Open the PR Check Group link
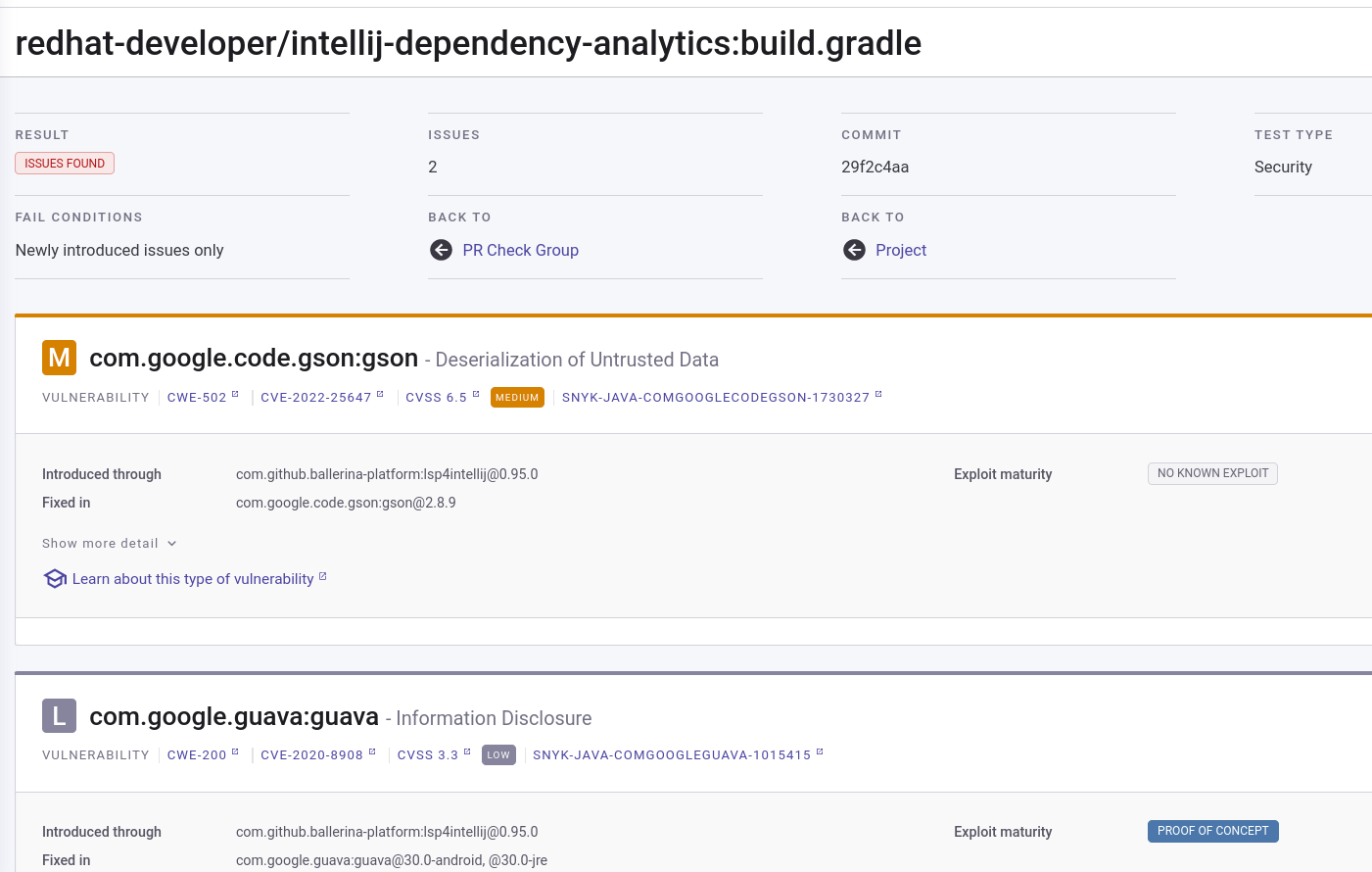Screen dimensions: 1372x872 520,250
